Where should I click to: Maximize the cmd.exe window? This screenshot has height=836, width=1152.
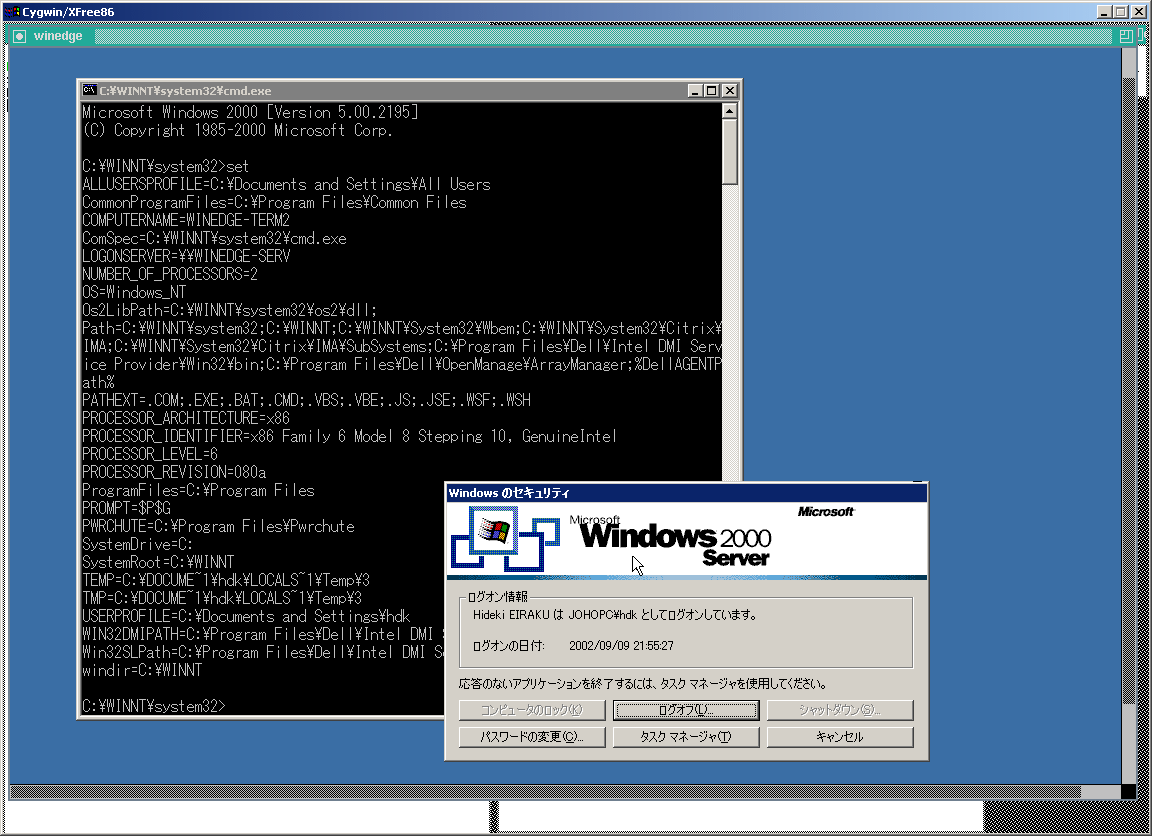711,90
